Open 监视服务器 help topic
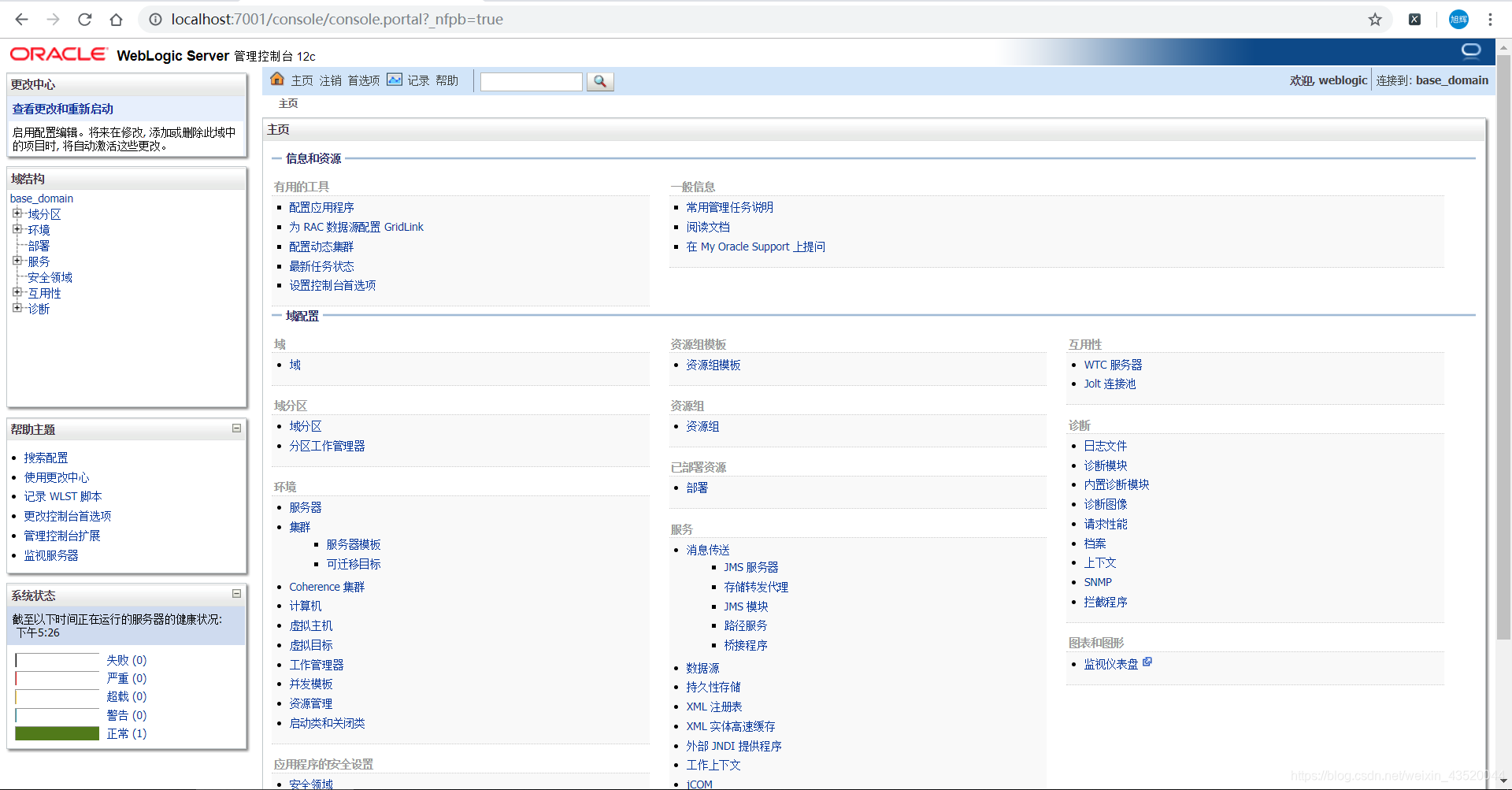Screen dimensions: 1512x790 [x=51, y=555]
